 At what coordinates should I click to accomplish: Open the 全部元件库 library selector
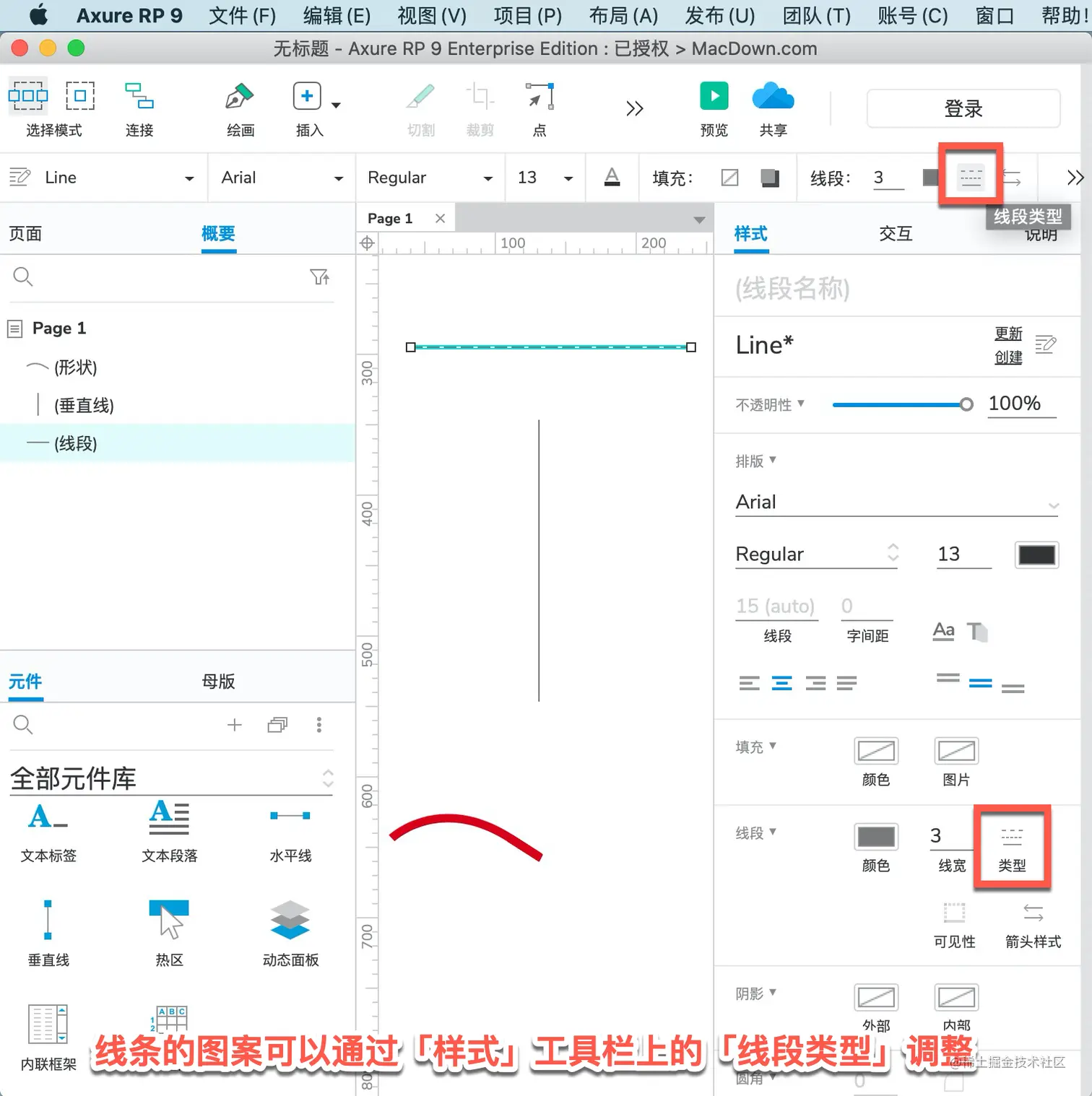point(171,778)
